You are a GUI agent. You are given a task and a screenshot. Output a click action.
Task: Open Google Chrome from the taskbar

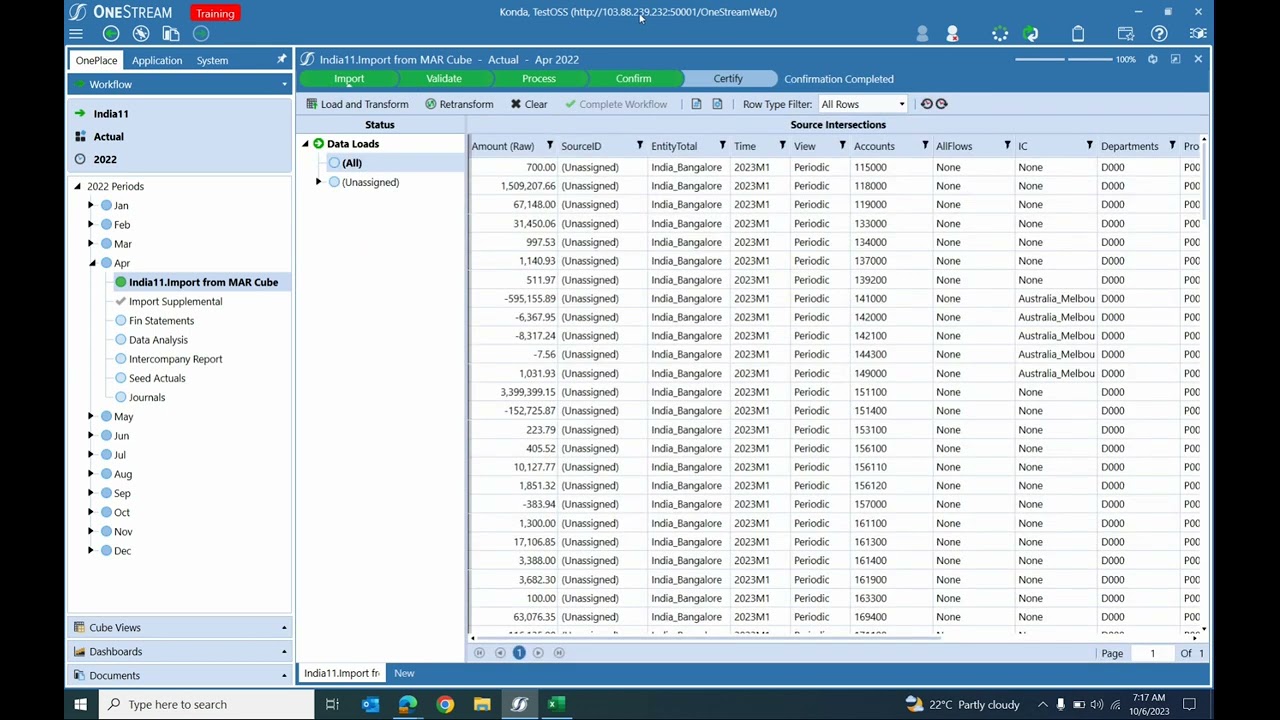tap(445, 704)
